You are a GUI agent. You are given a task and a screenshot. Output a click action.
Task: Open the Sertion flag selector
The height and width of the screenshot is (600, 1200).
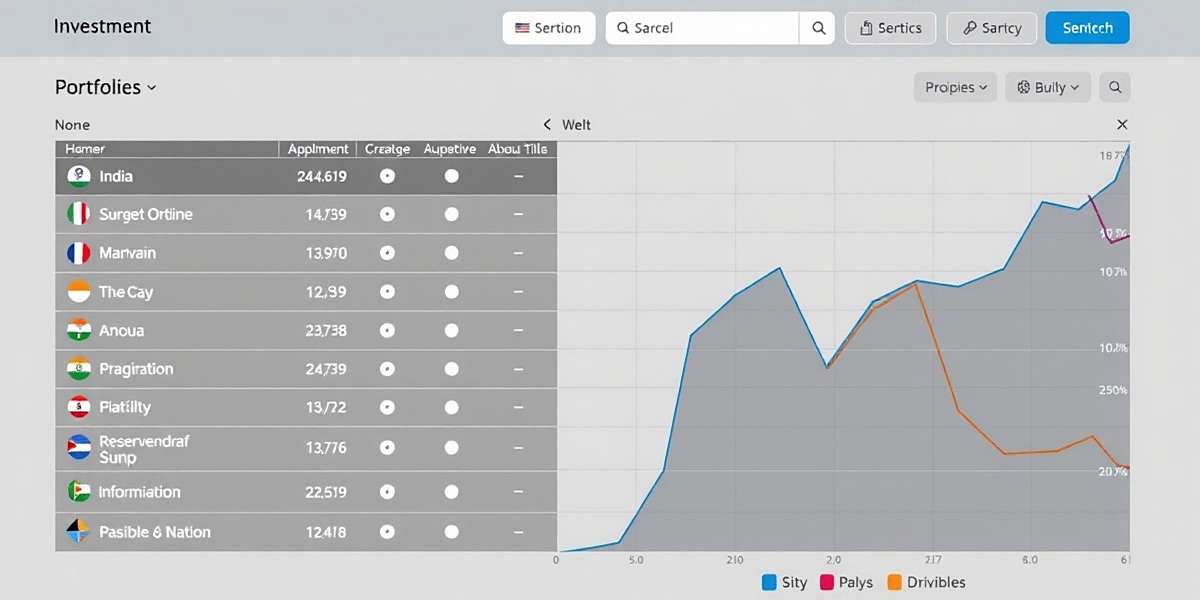(x=548, y=28)
